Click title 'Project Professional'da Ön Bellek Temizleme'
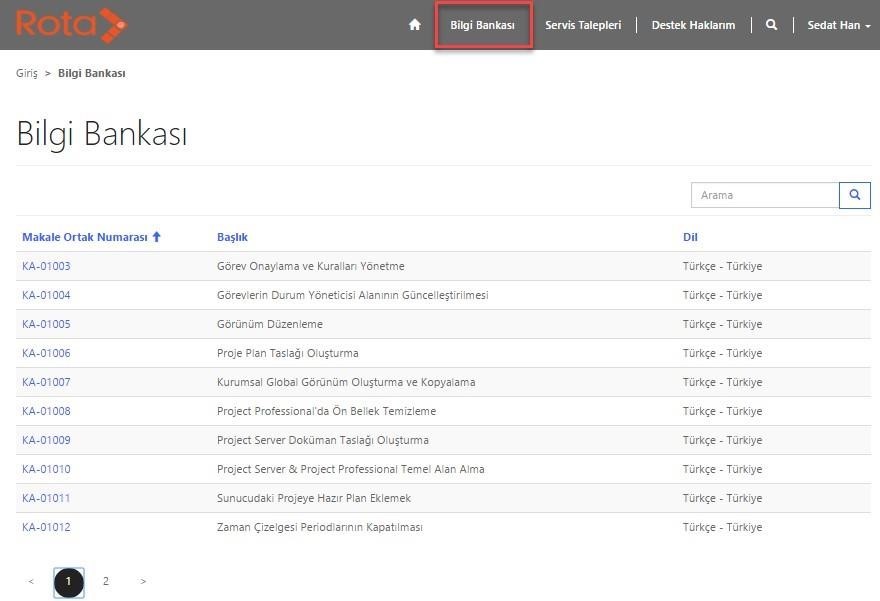The width and height of the screenshot is (880, 601). 326,411
